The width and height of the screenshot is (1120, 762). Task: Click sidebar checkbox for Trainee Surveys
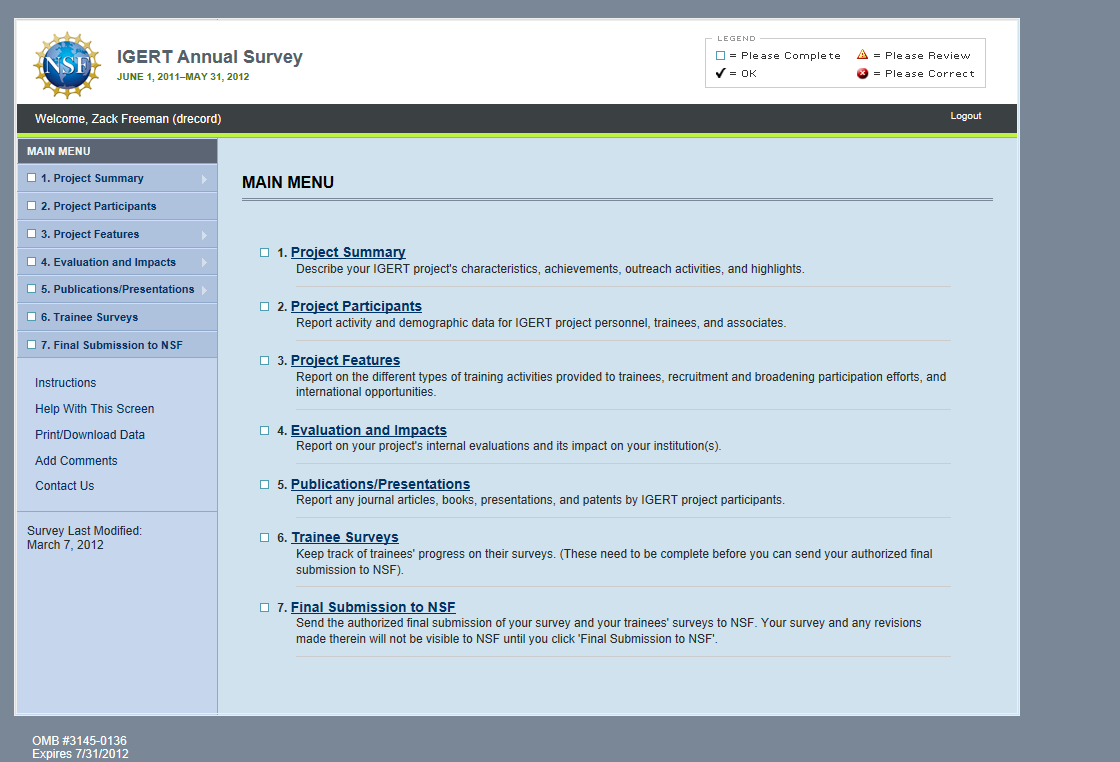(x=32, y=317)
